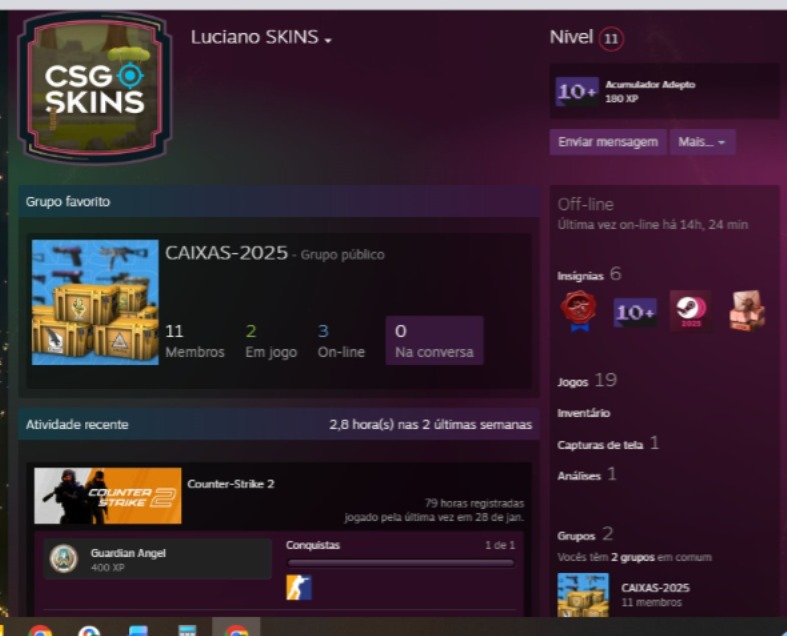Open the CAIXAS-2025 favorite group thumbnail
Screen dimensions: 787x636
[x=95, y=302]
